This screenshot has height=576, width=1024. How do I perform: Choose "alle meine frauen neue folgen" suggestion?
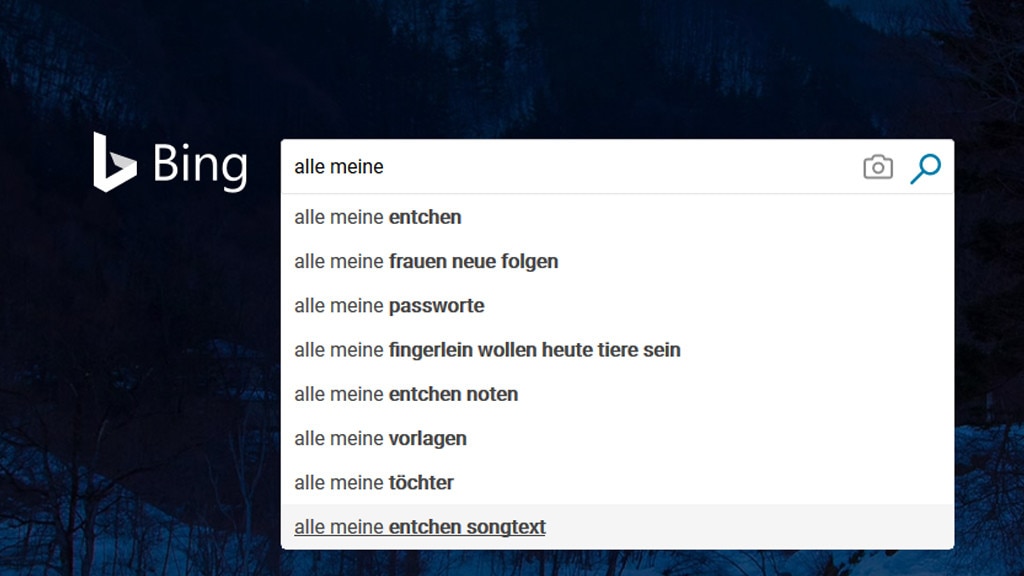[x=617, y=261]
